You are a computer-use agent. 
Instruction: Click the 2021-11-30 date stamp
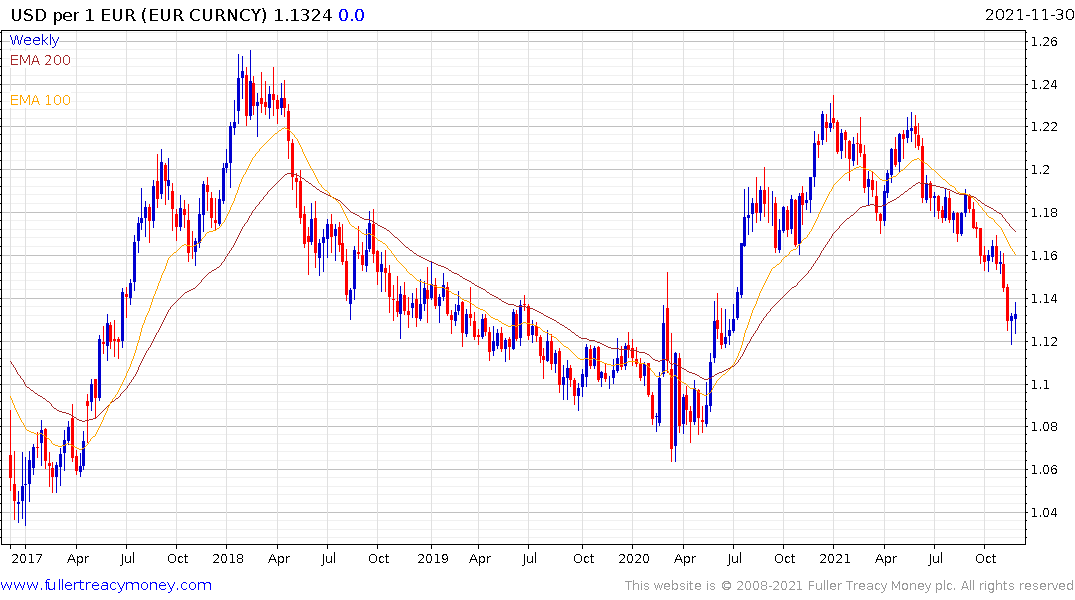click(x=1029, y=14)
